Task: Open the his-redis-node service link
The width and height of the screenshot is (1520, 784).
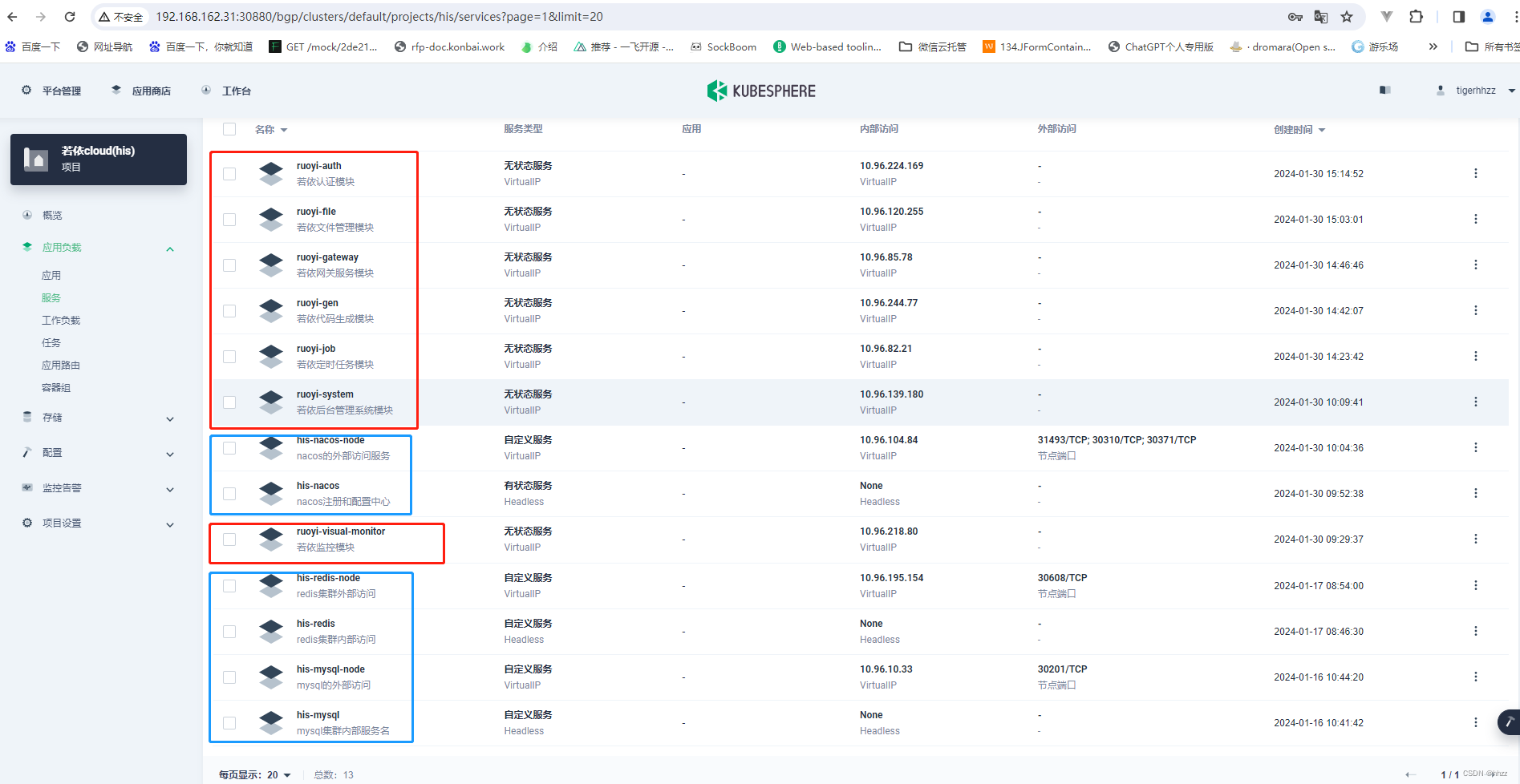Action: (328, 578)
